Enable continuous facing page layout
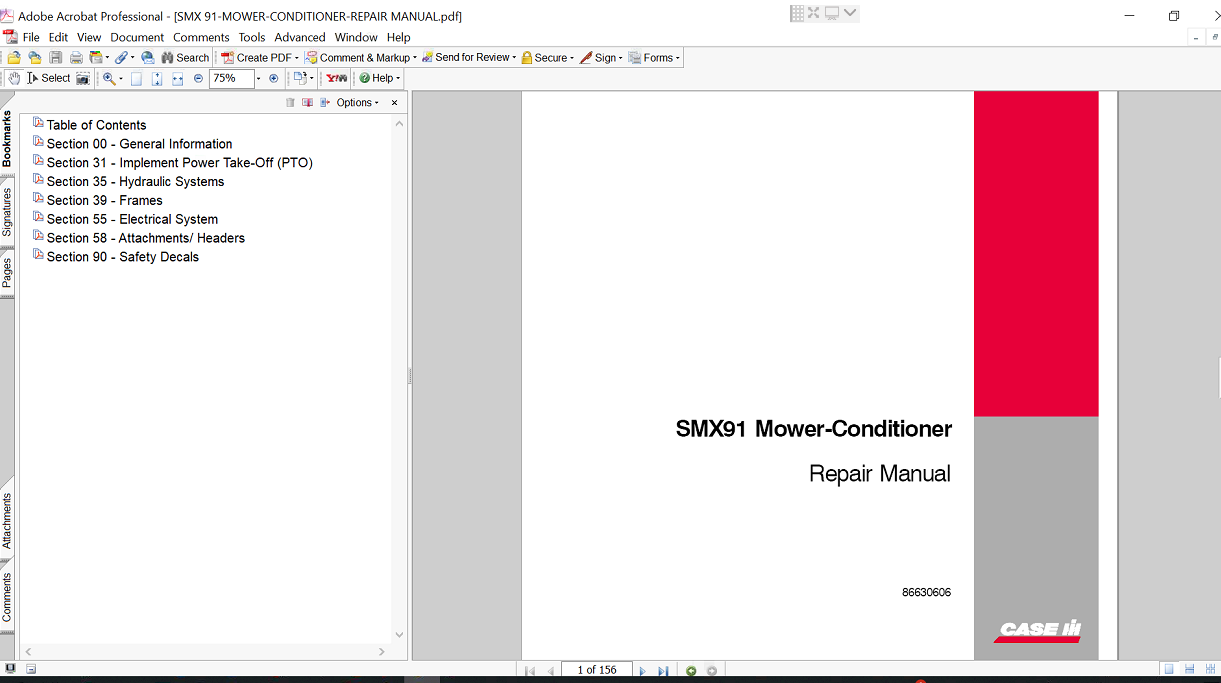The height and width of the screenshot is (683, 1221). click(1209, 669)
